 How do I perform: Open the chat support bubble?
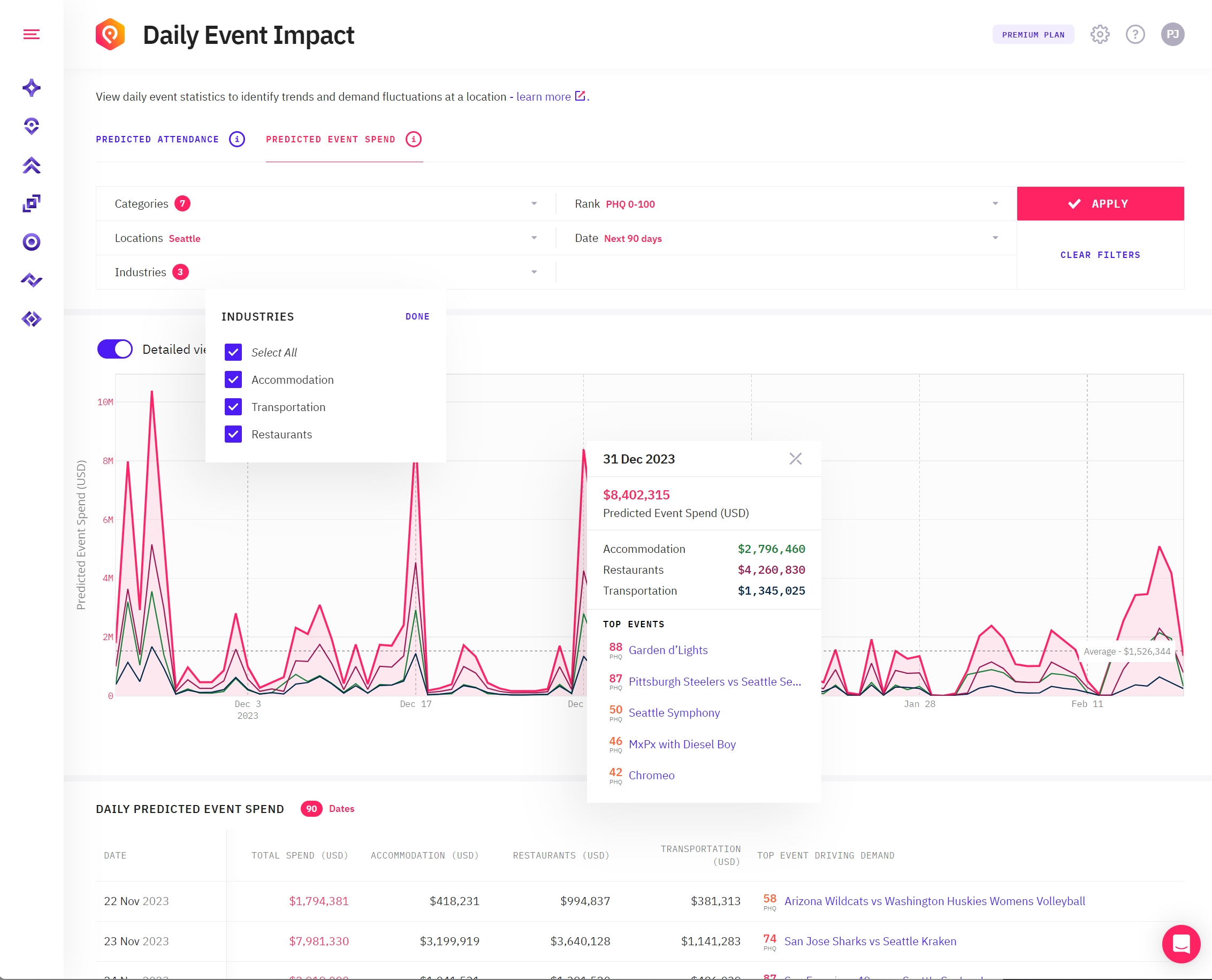1181,944
